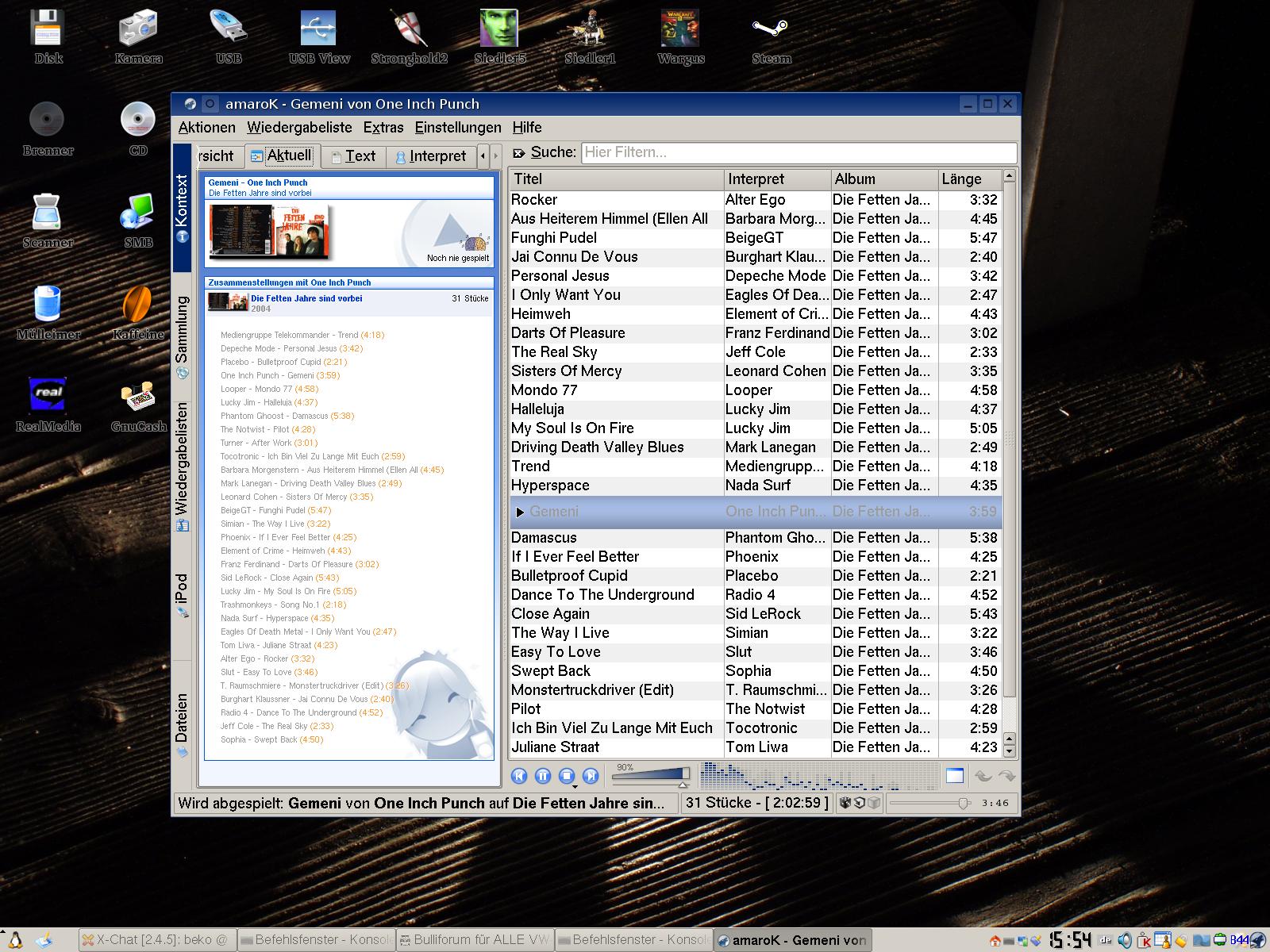
Task: Open the Scanner desktop icon
Action: tap(48, 221)
